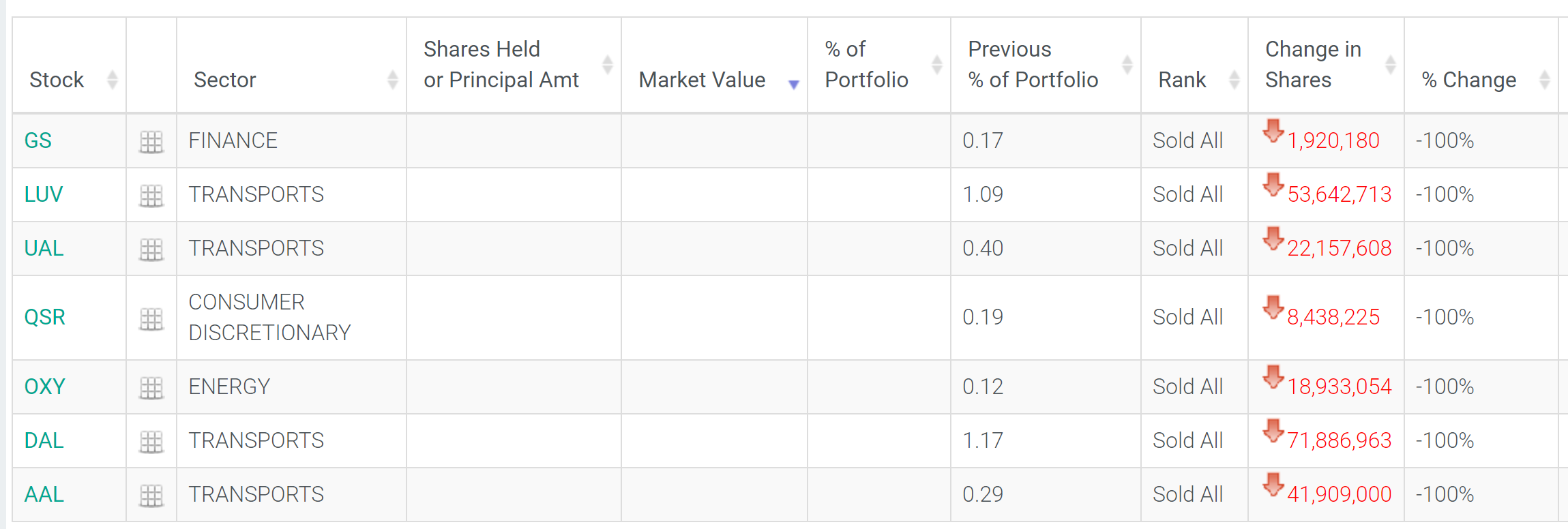Open the OXY stock link
The width and height of the screenshot is (1568, 529).
45,387
